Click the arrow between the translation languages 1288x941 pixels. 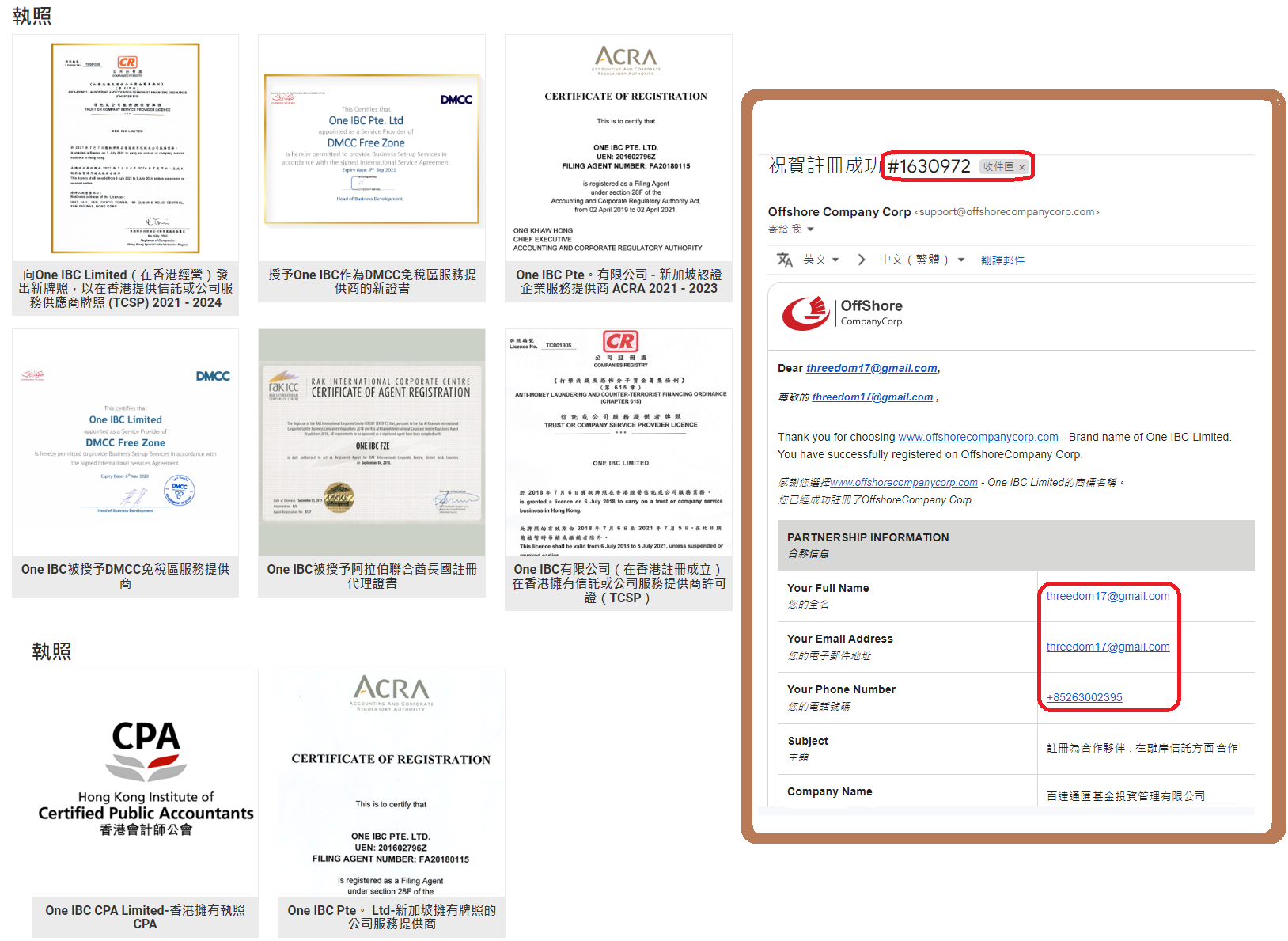pos(862,260)
